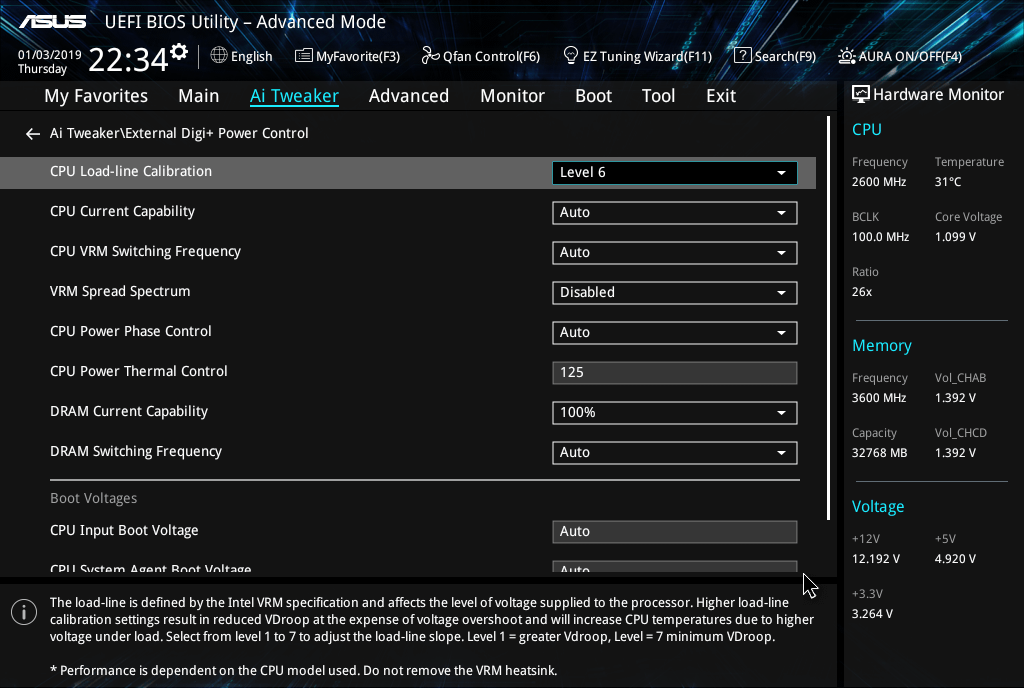
Task: Click the Hardware Monitor display icon
Action: (861, 94)
